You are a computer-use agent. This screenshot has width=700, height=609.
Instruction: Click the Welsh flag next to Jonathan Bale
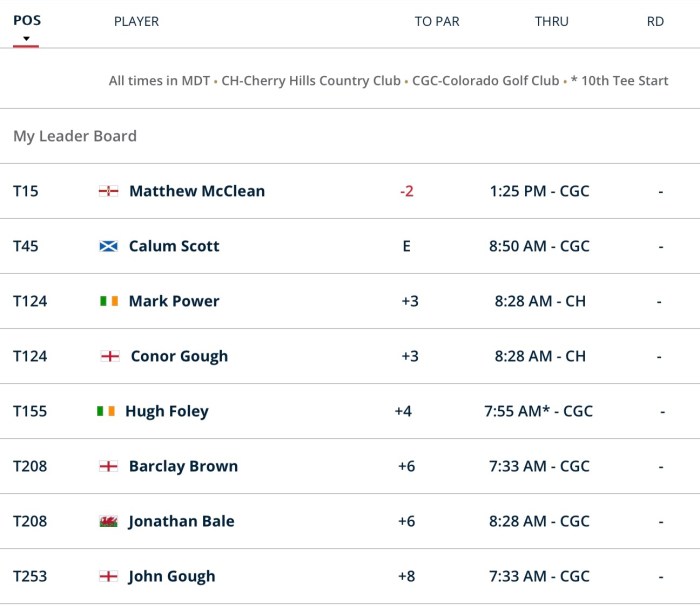coord(109,521)
